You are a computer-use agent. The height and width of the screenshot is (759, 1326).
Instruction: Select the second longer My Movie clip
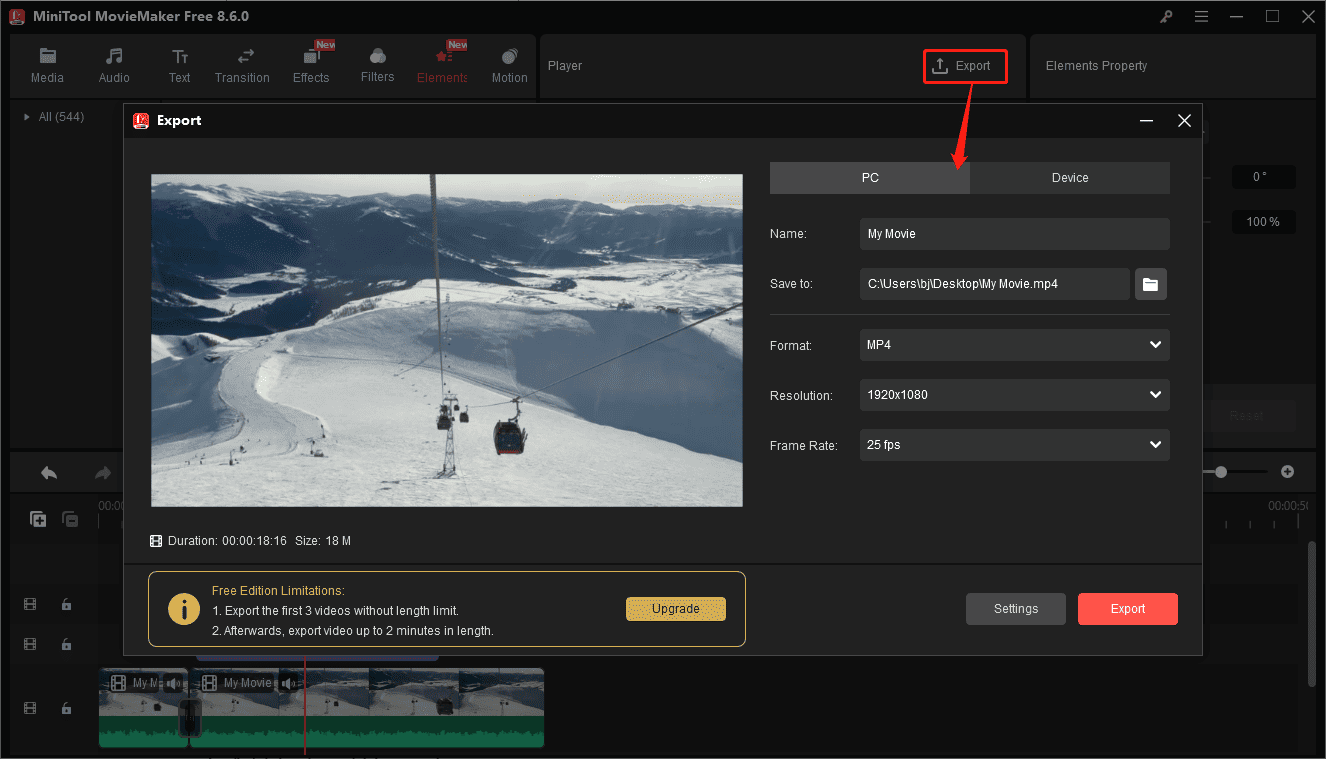(x=367, y=708)
